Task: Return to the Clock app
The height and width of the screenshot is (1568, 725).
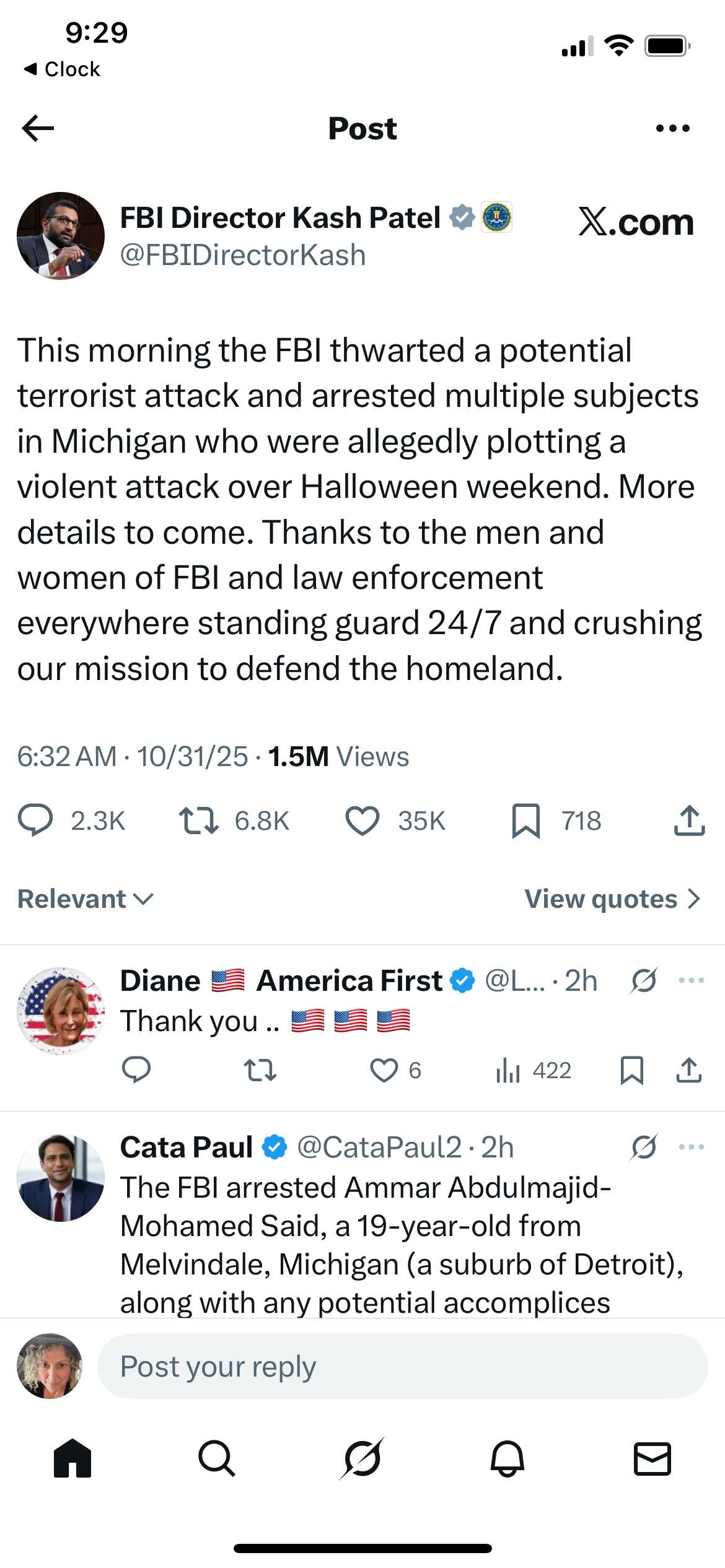Action: pos(62,69)
